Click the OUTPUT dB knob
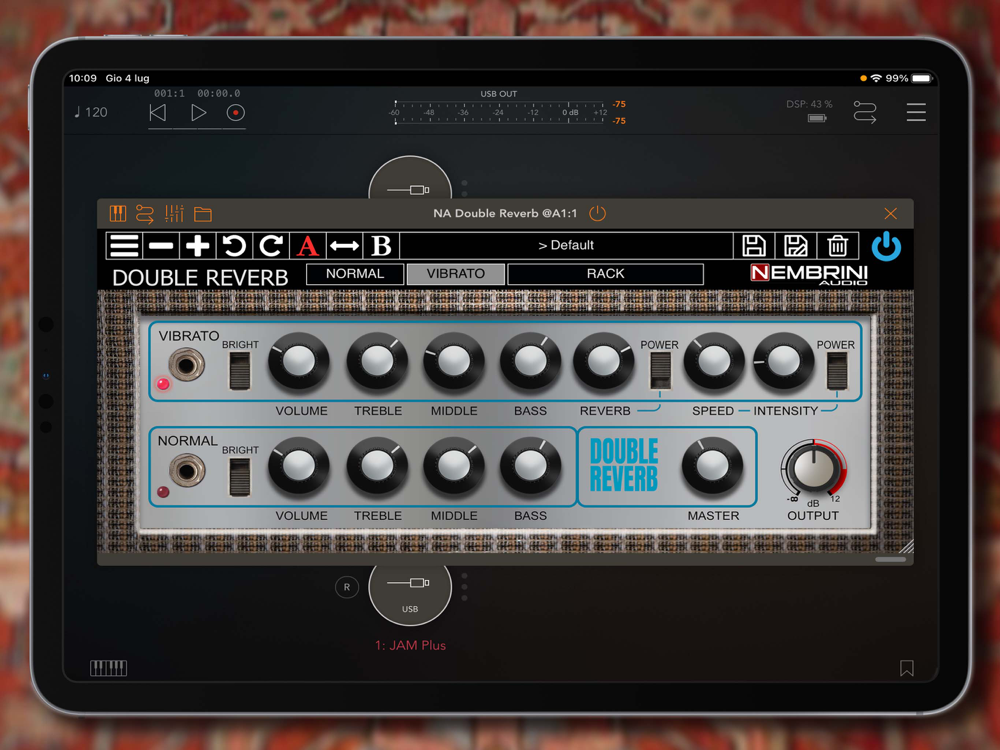 (x=813, y=469)
